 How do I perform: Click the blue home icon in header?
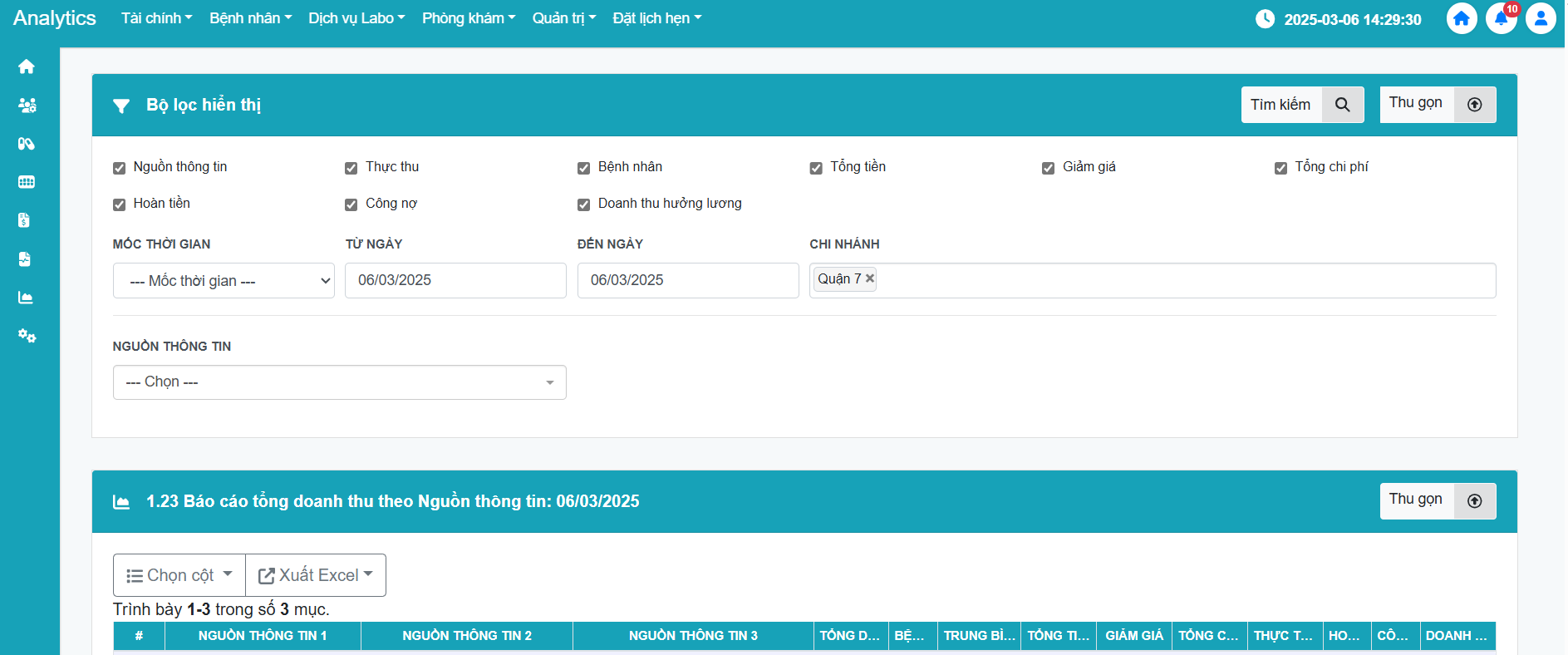(1462, 18)
